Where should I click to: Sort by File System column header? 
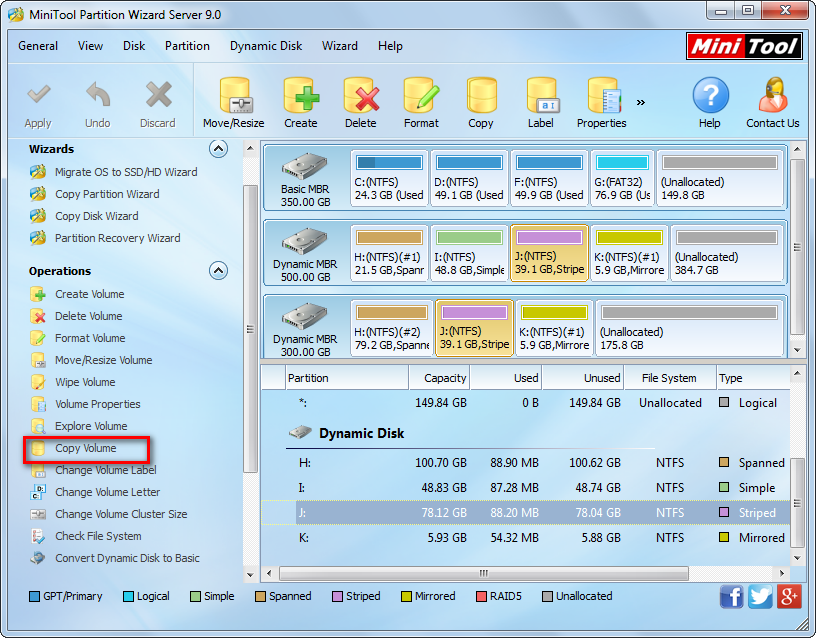click(670, 378)
